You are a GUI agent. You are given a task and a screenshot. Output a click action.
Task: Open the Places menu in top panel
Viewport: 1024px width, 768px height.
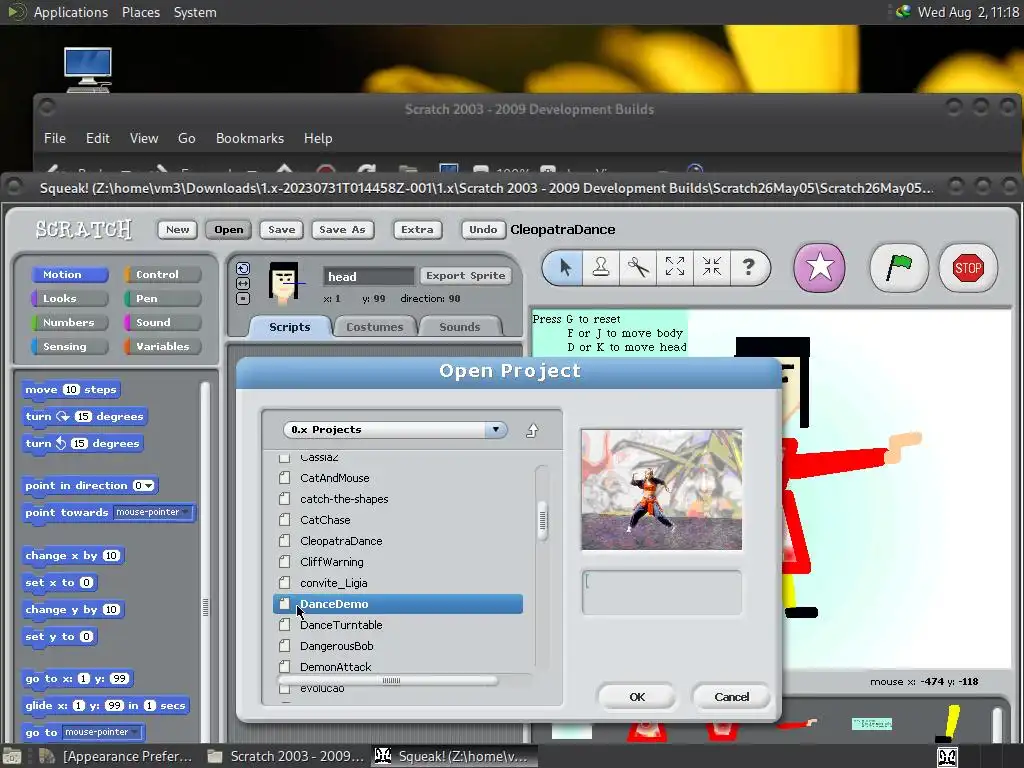coord(141,12)
